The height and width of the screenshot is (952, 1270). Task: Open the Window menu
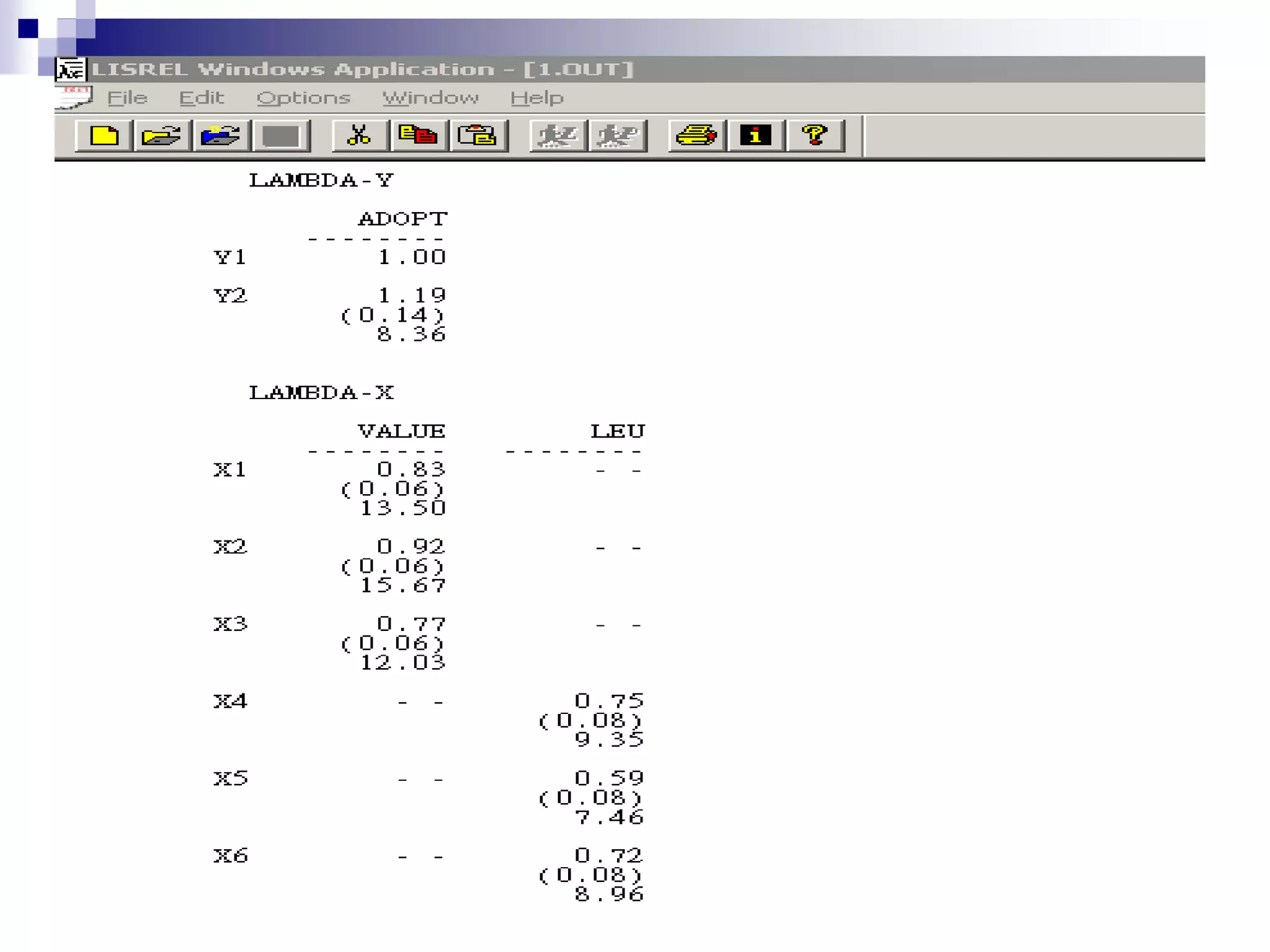[430, 98]
